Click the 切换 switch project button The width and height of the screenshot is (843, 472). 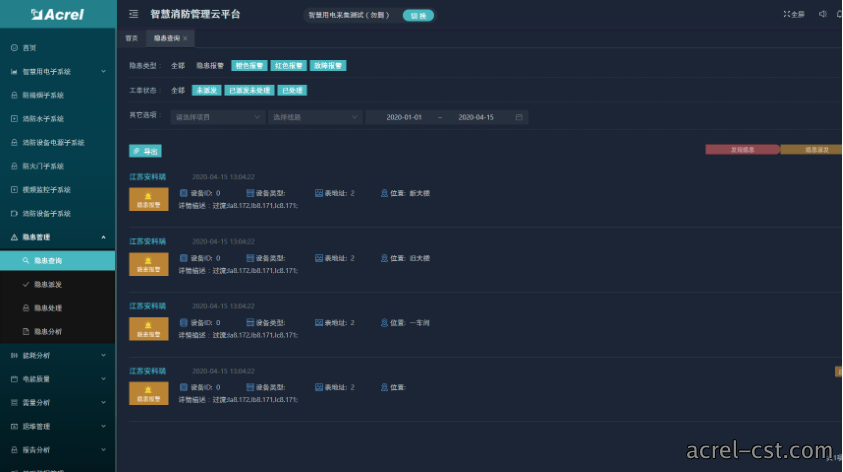418,16
